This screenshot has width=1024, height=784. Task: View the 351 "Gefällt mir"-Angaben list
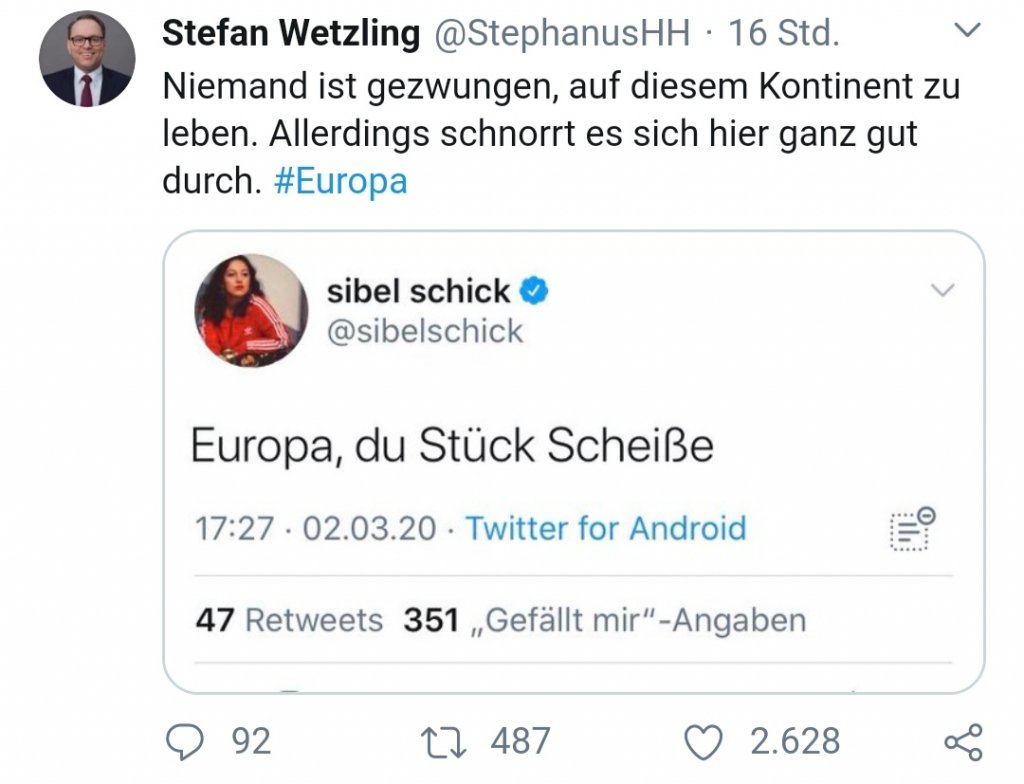pyautogui.click(x=604, y=620)
